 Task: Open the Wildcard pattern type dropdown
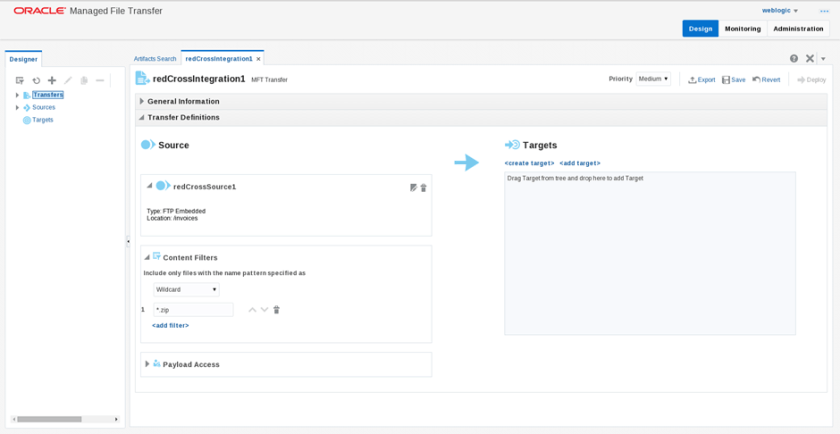click(x=186, y=289)
